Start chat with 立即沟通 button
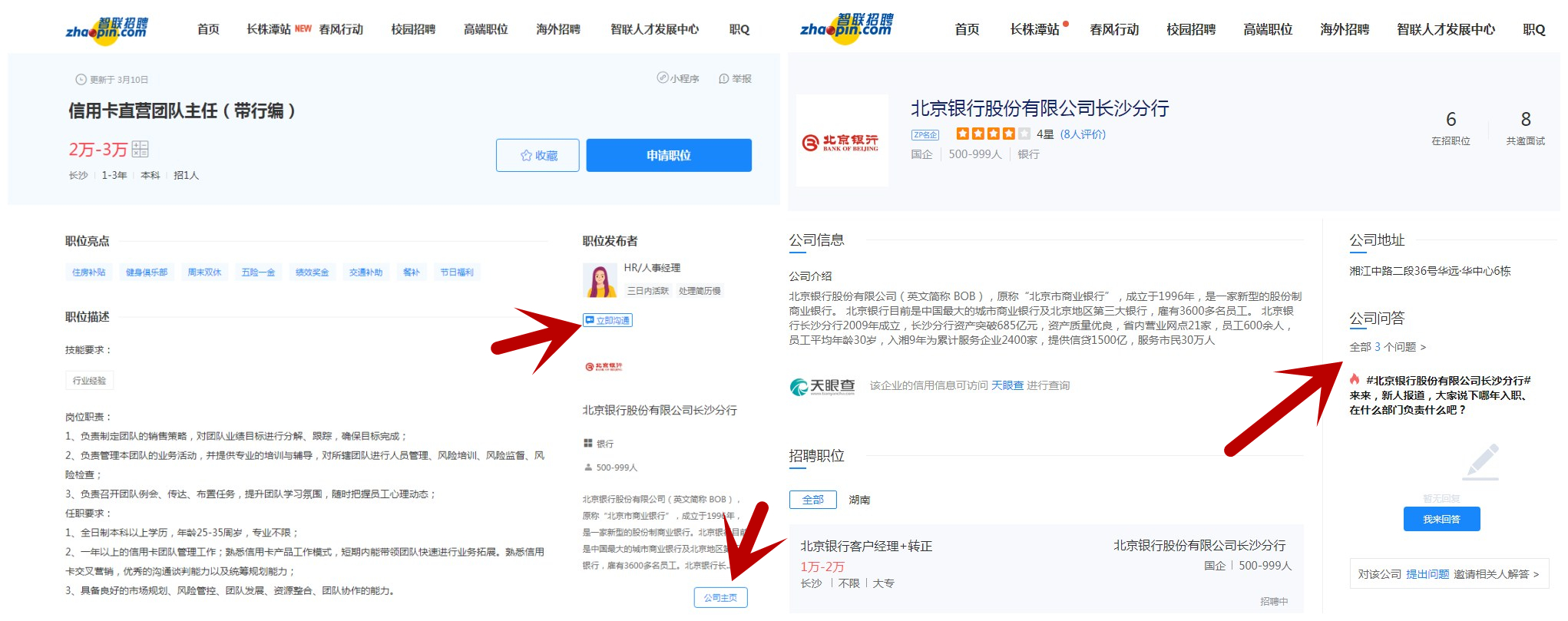This screenshot has height=621, width=1568. click(607, 320)
